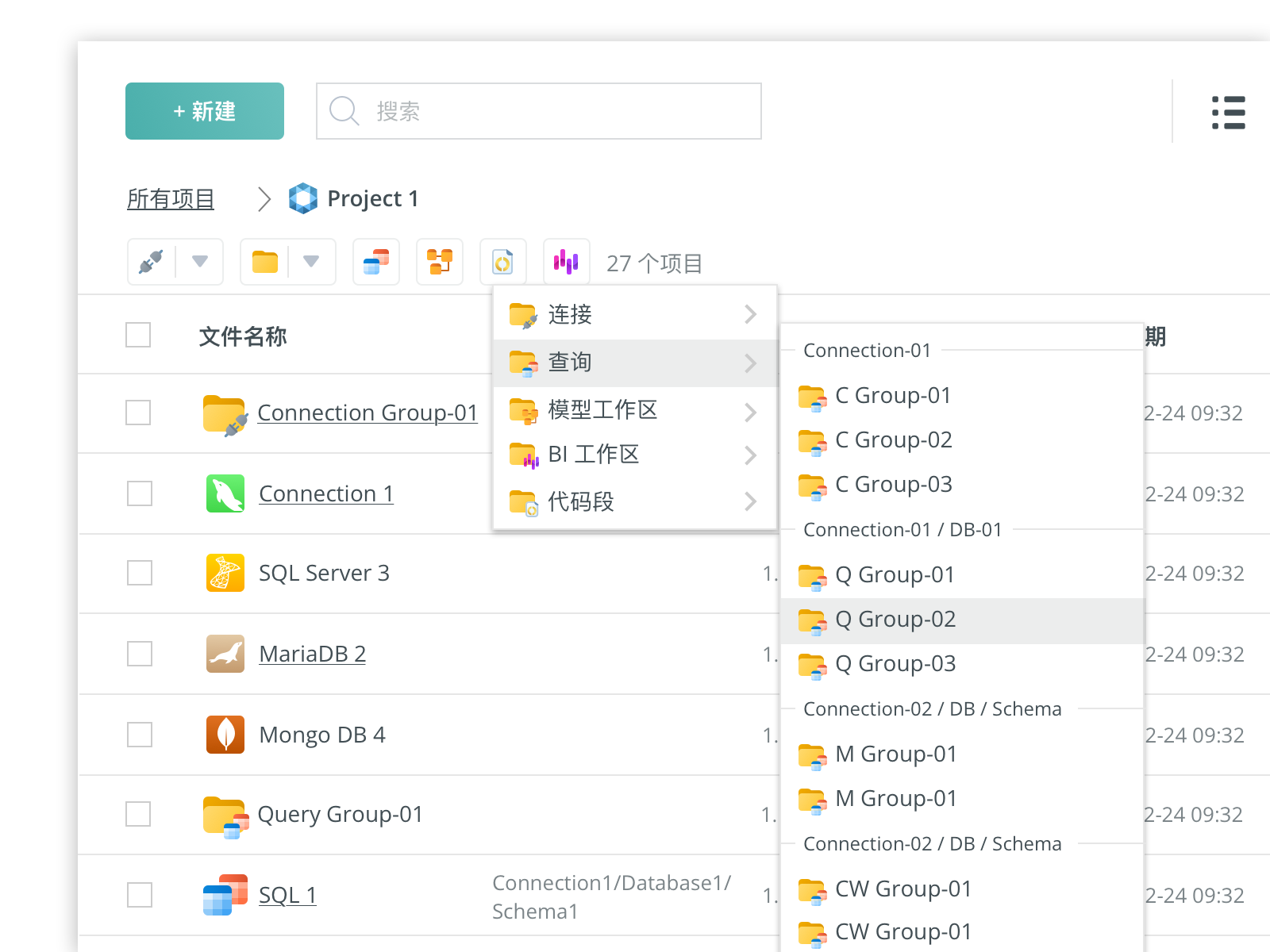Screen dimensions: 1270x952
Task: Click the query icon in the toolbar
Action: 376,262
